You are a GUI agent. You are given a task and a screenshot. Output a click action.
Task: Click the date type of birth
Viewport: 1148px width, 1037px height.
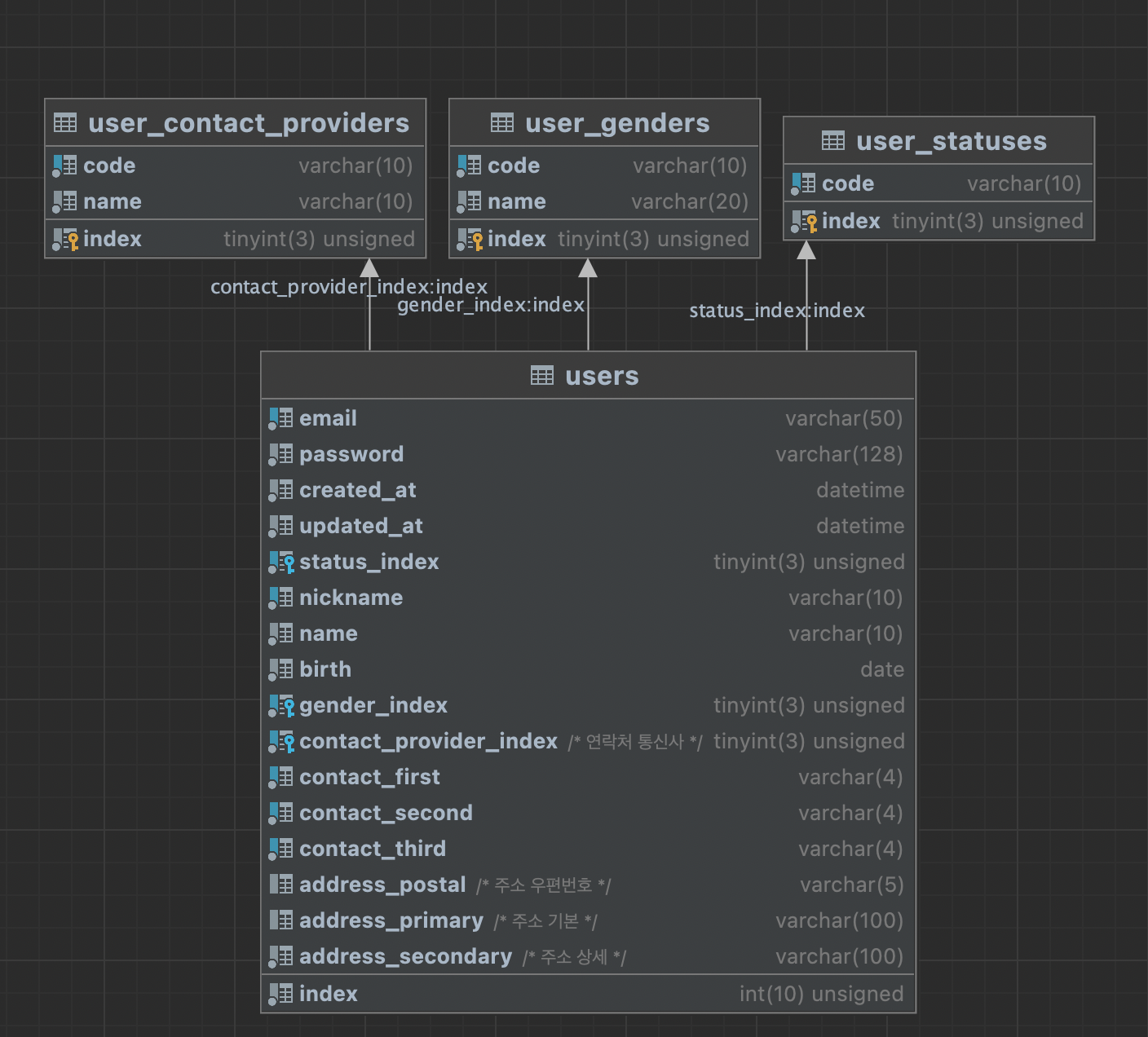point(882,669)
